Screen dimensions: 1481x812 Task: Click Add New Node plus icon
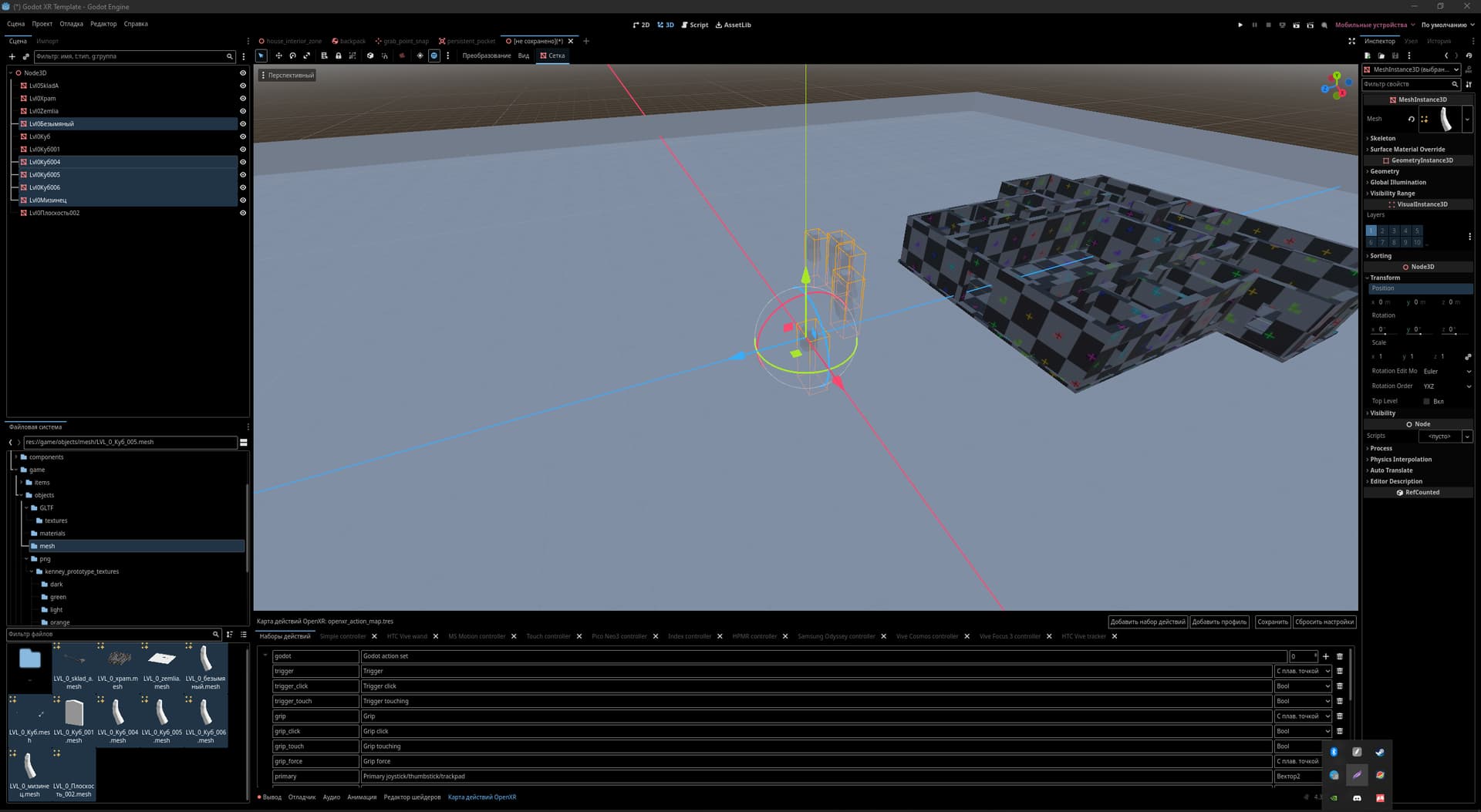(12, 56)
